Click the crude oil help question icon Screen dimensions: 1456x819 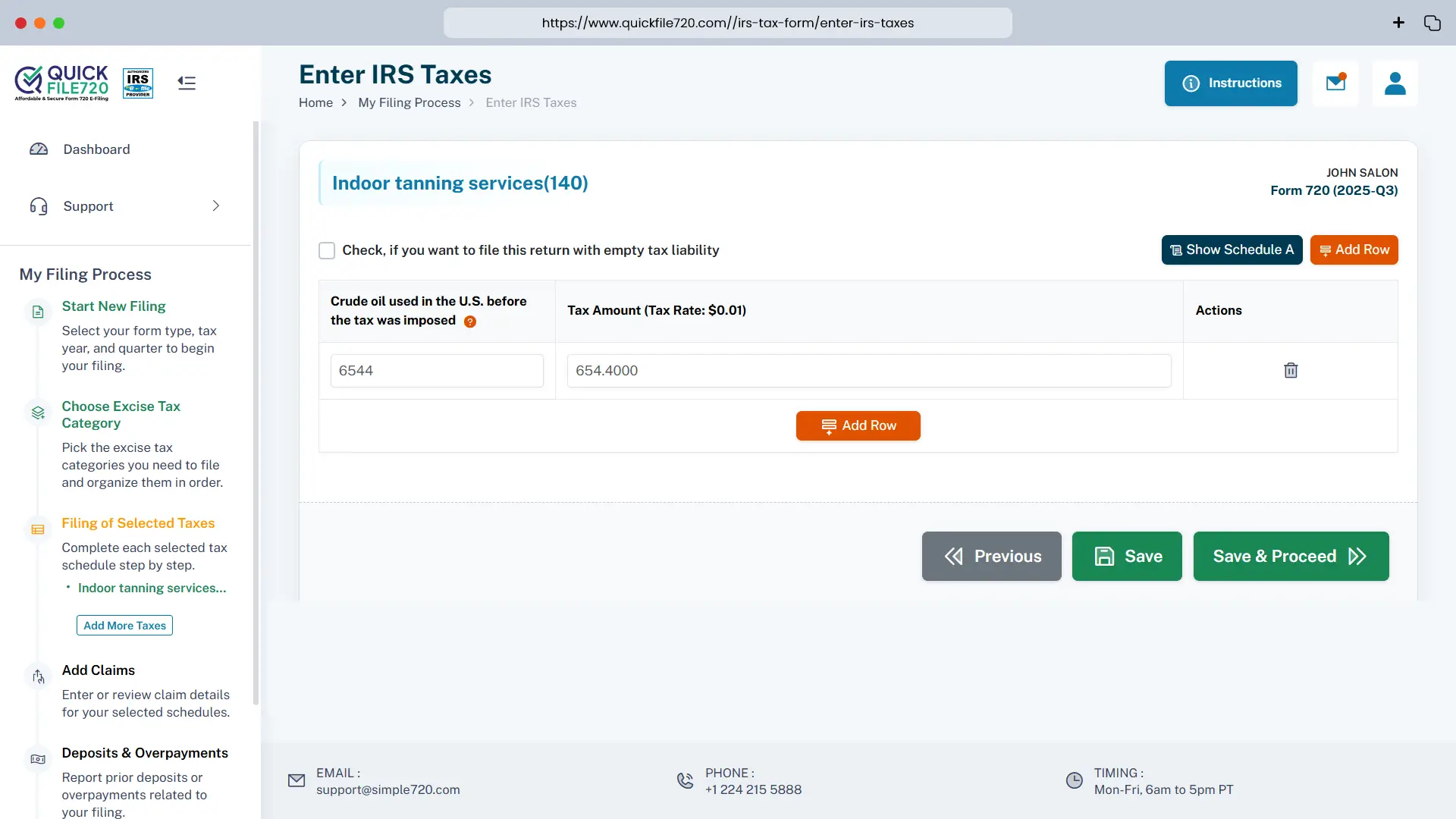coord(470,322)
